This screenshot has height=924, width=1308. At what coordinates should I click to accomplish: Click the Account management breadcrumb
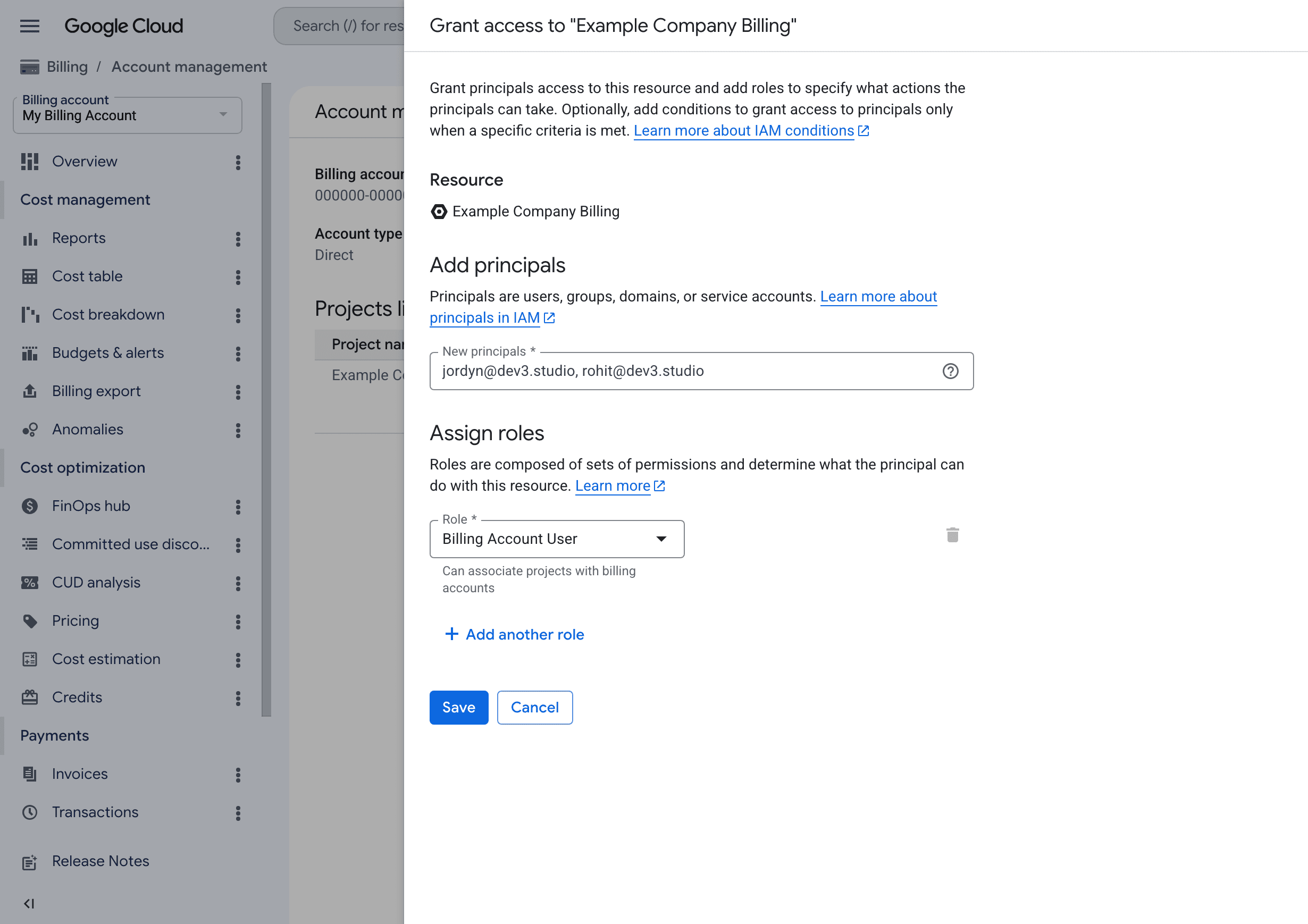coord(189,66)
